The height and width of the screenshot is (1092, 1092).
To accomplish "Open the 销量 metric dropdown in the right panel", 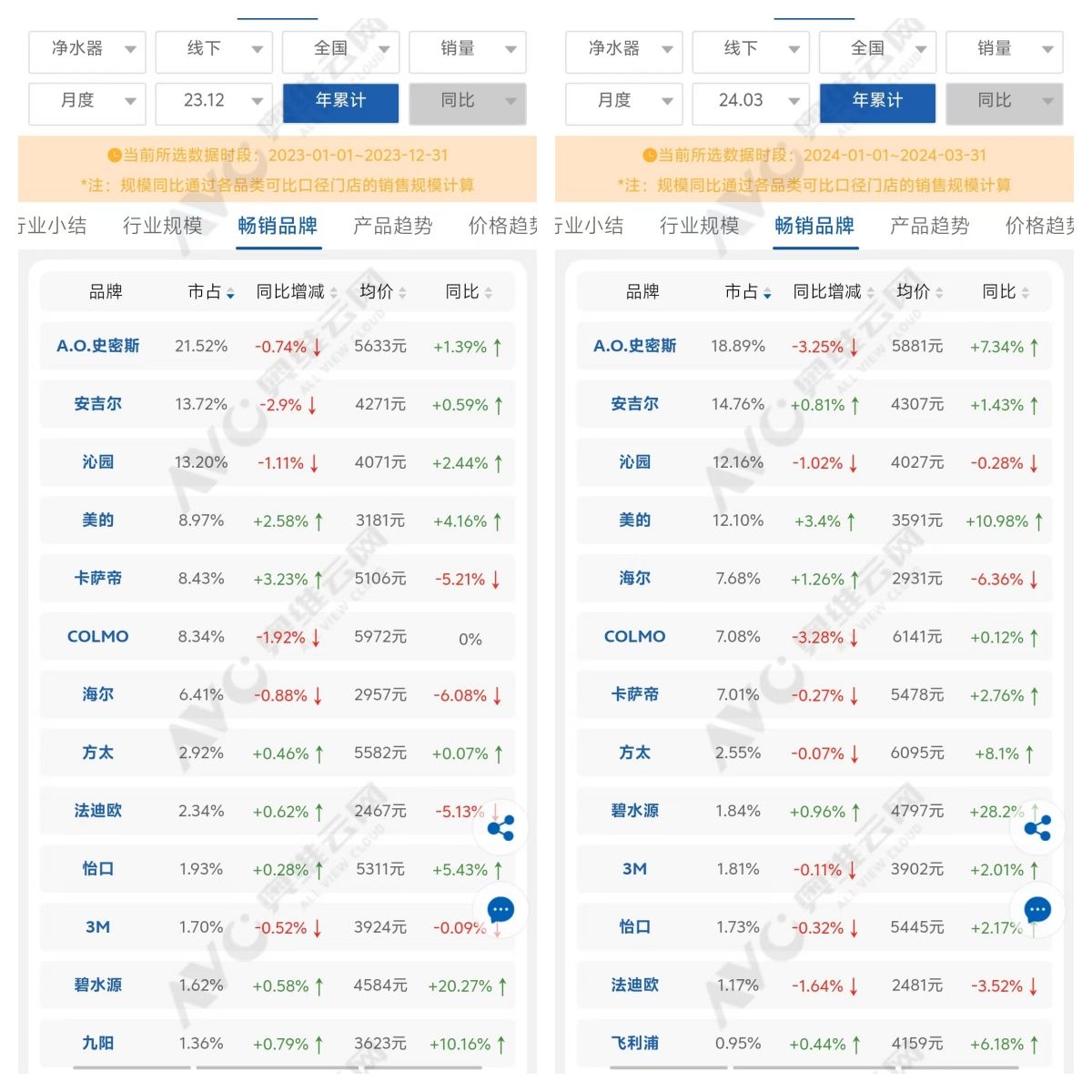I will 1005,50.
